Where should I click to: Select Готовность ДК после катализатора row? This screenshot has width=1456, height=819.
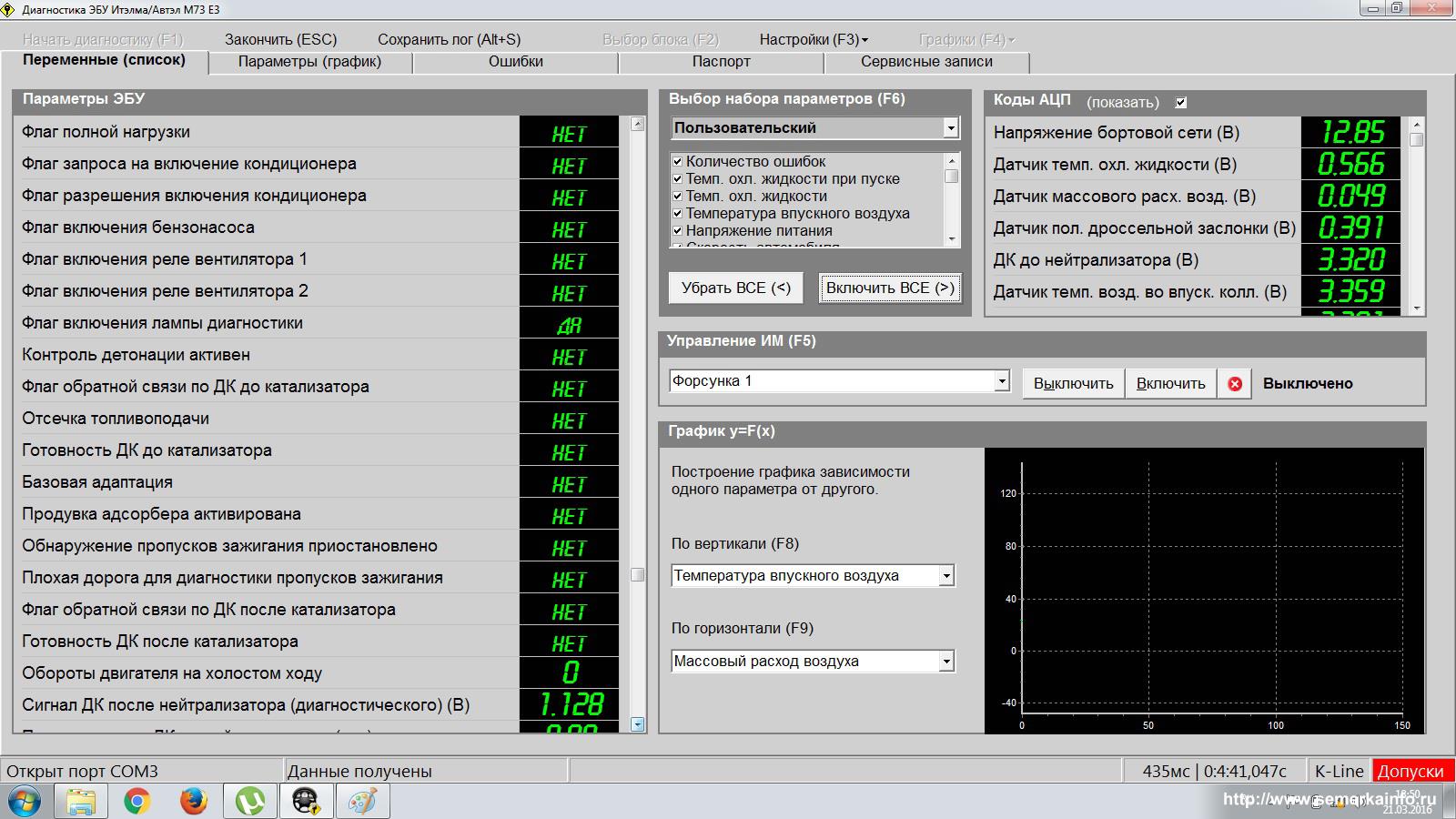(316, 642)
